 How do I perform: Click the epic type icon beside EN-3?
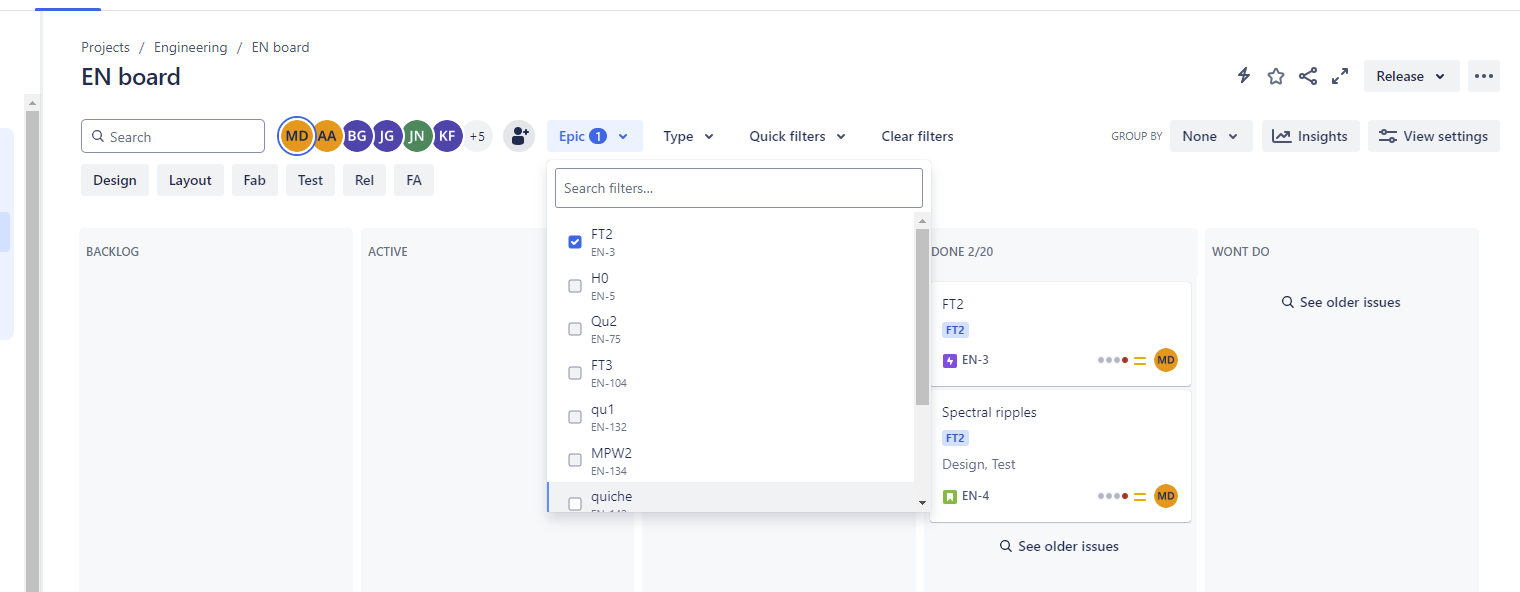tap(950, 360)
